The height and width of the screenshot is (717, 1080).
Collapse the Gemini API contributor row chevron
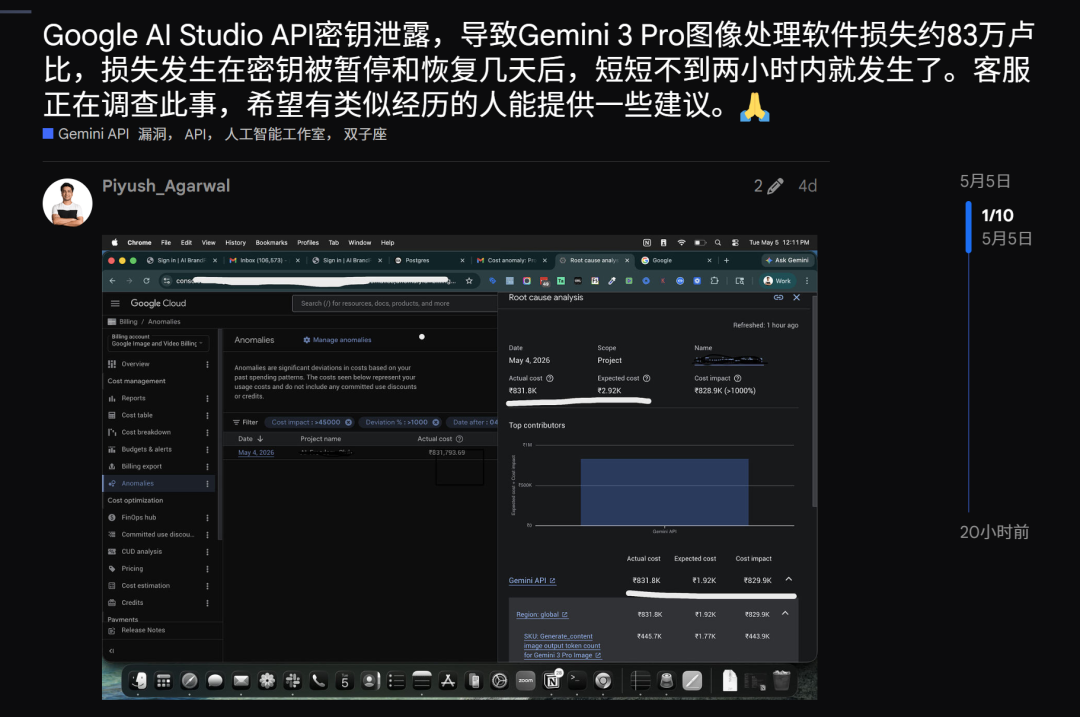[x=789, y=579]
